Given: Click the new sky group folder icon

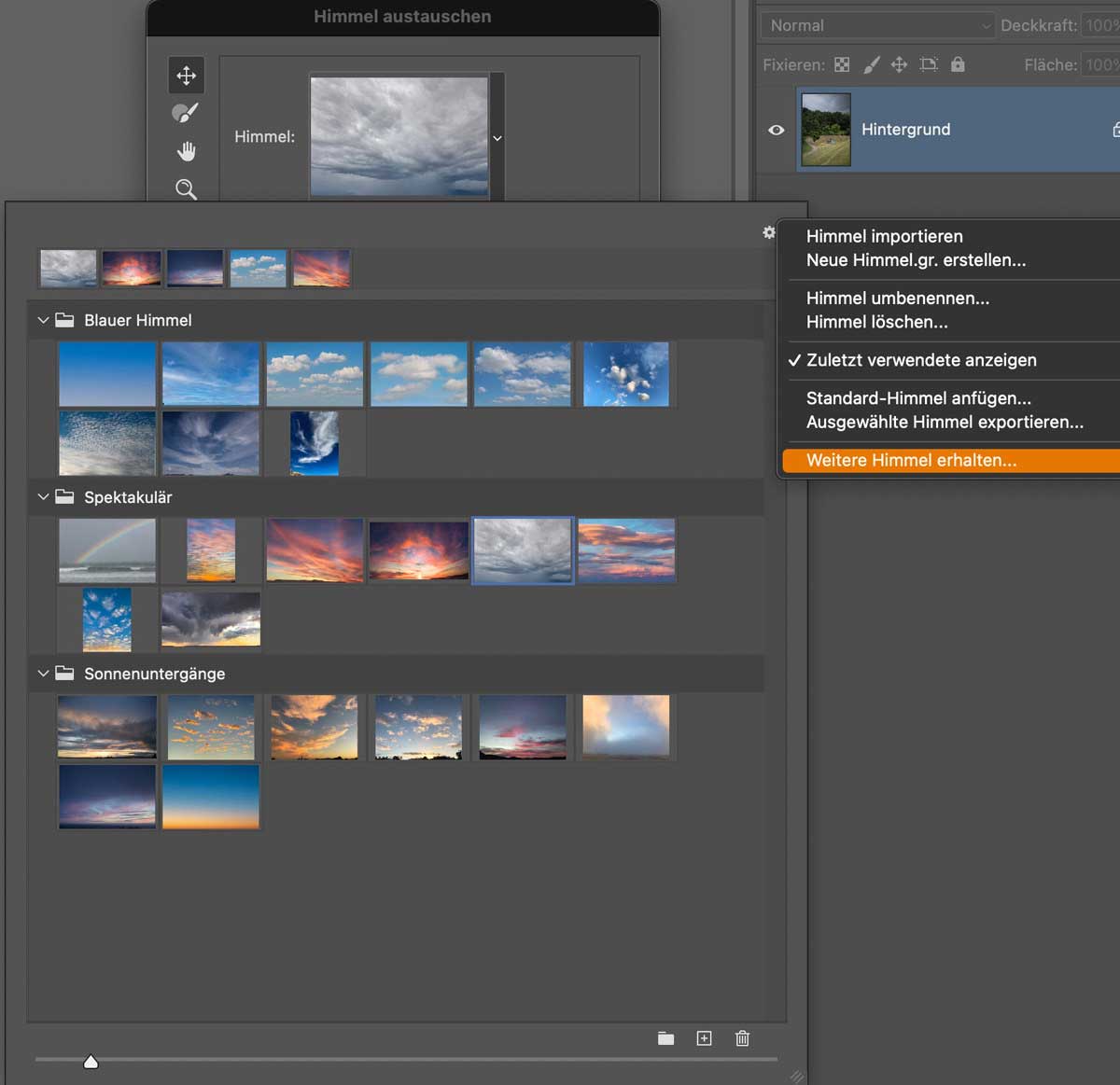Looking at the screenshot, I should coord(665,1038).
